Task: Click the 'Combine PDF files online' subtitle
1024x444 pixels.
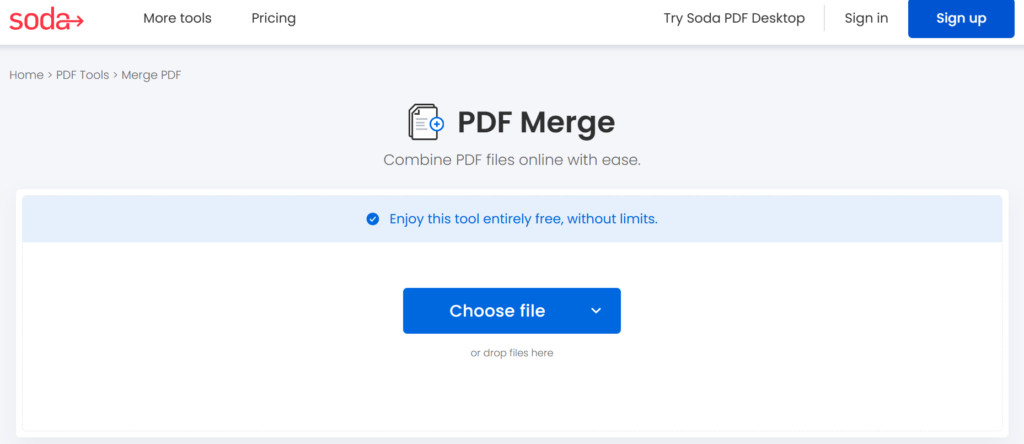Action: point(512,160)
